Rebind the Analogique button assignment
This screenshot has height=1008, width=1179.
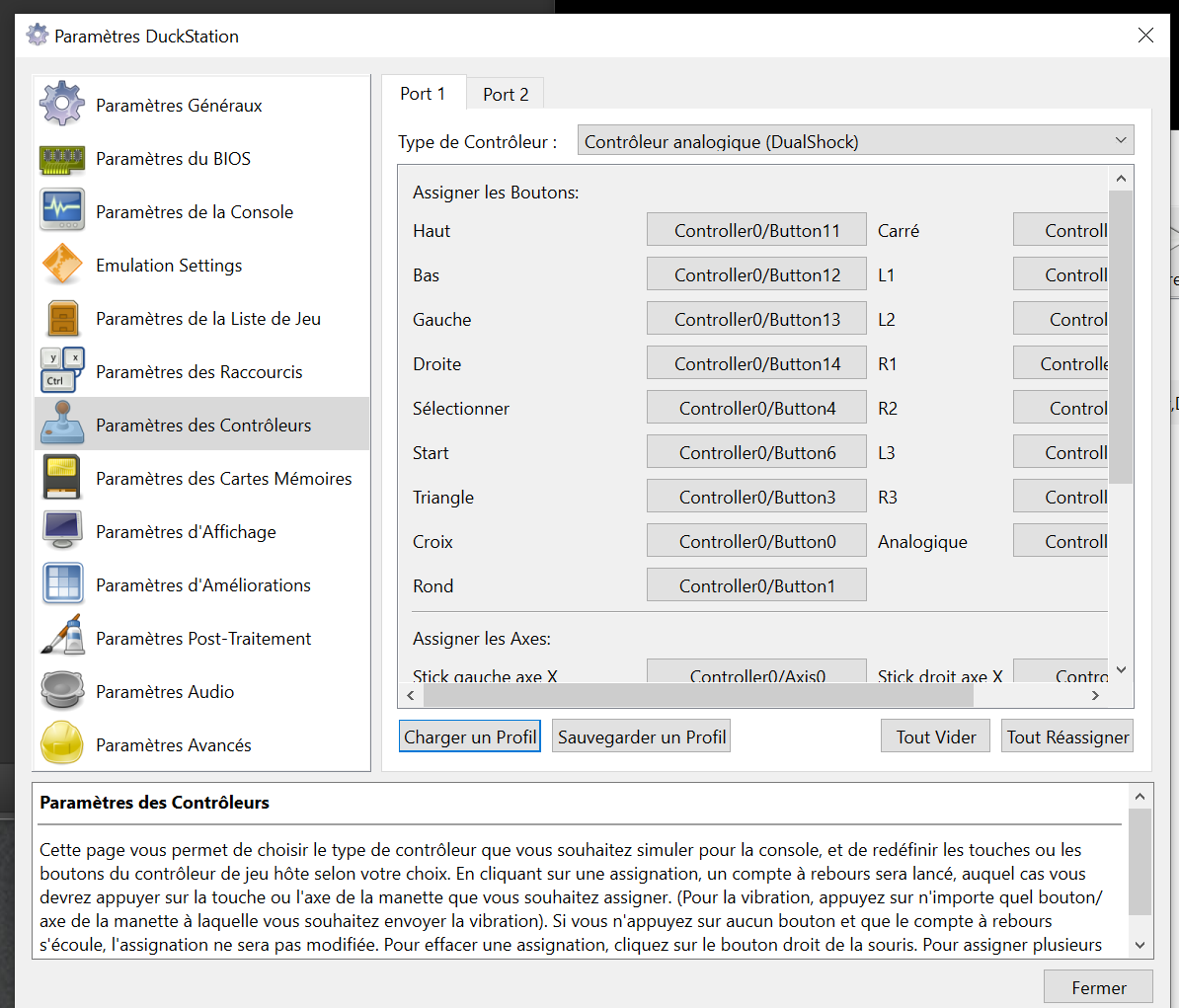coord(1061,540)
